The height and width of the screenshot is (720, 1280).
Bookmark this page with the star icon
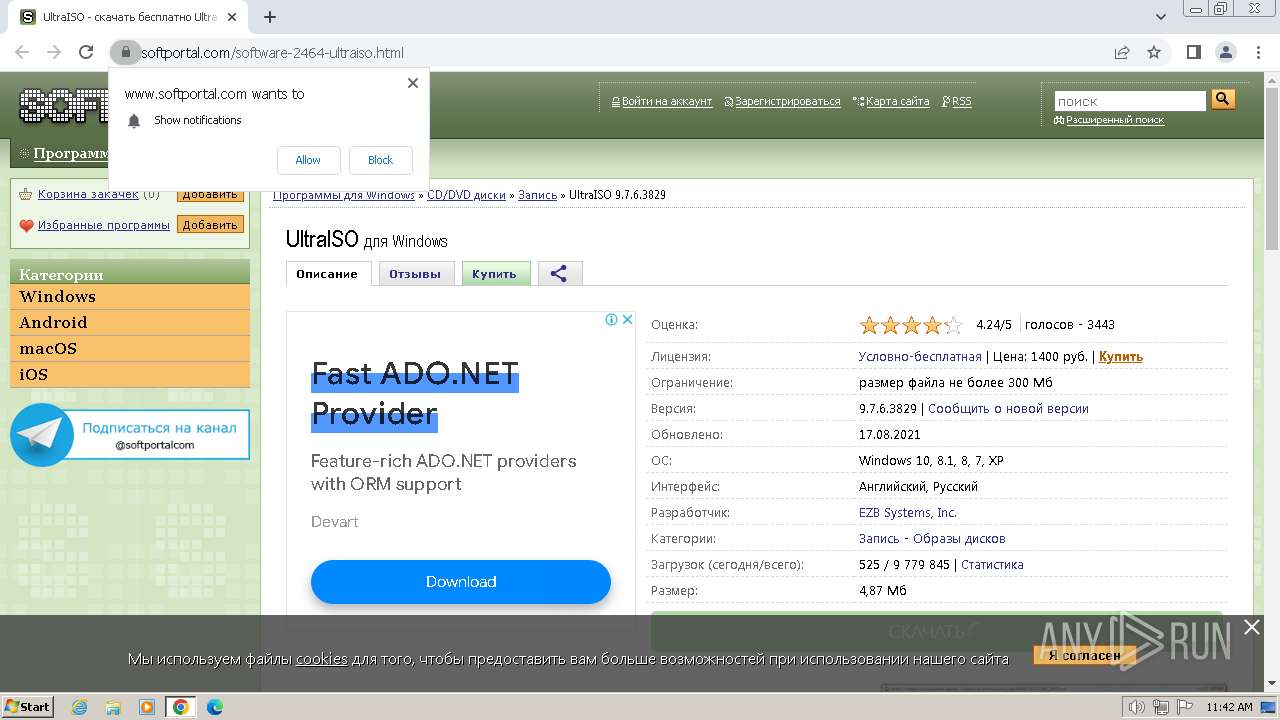click(x=1154, y=52)
